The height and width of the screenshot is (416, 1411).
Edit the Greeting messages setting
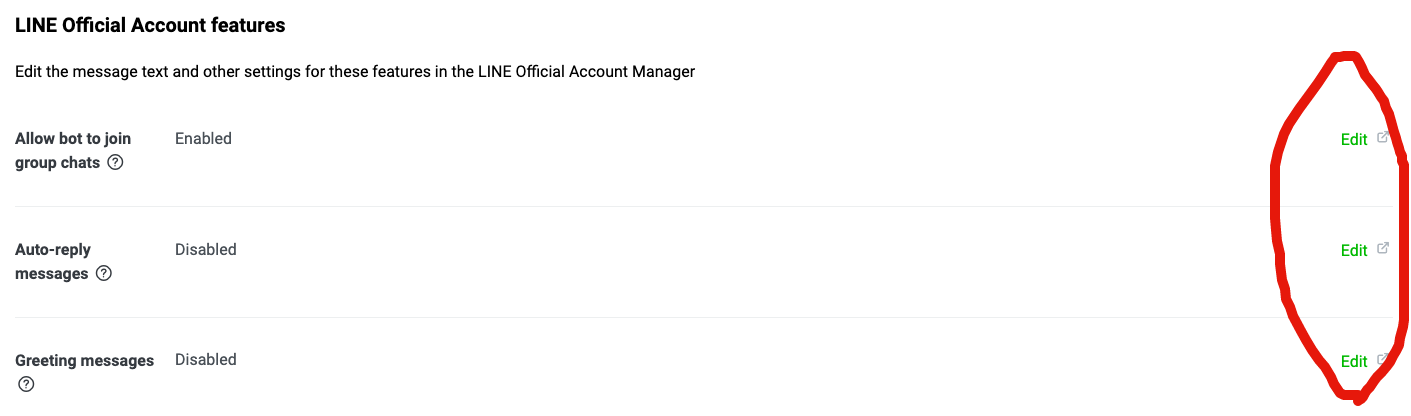pyautogui.click(x=1354, y=362)
